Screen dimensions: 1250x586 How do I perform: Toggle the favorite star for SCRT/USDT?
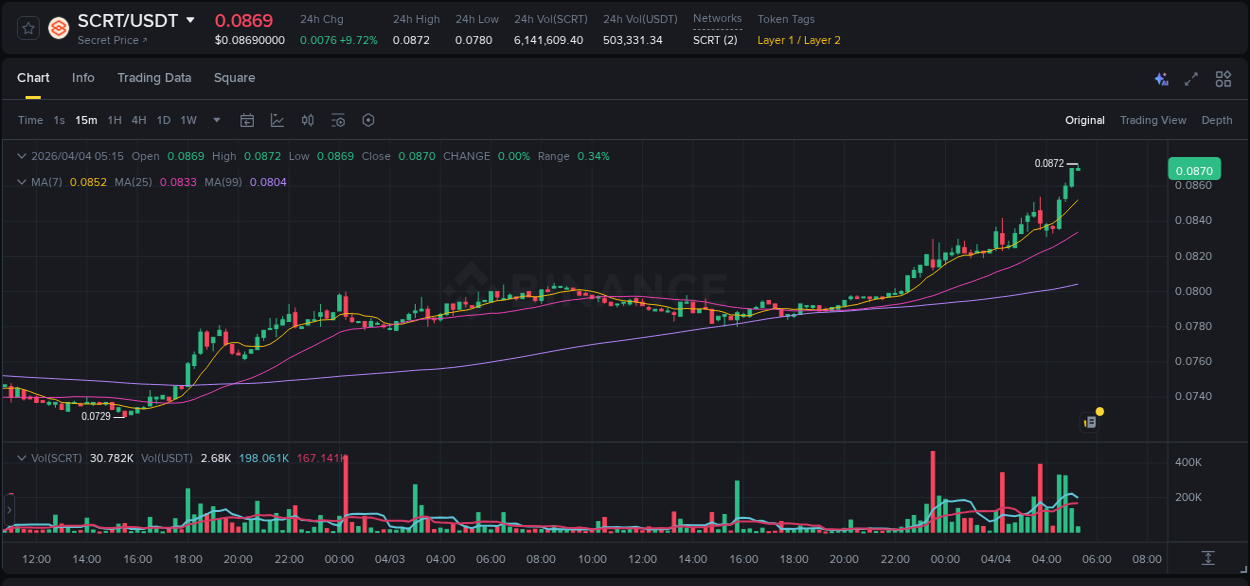(x=27, y=28)
